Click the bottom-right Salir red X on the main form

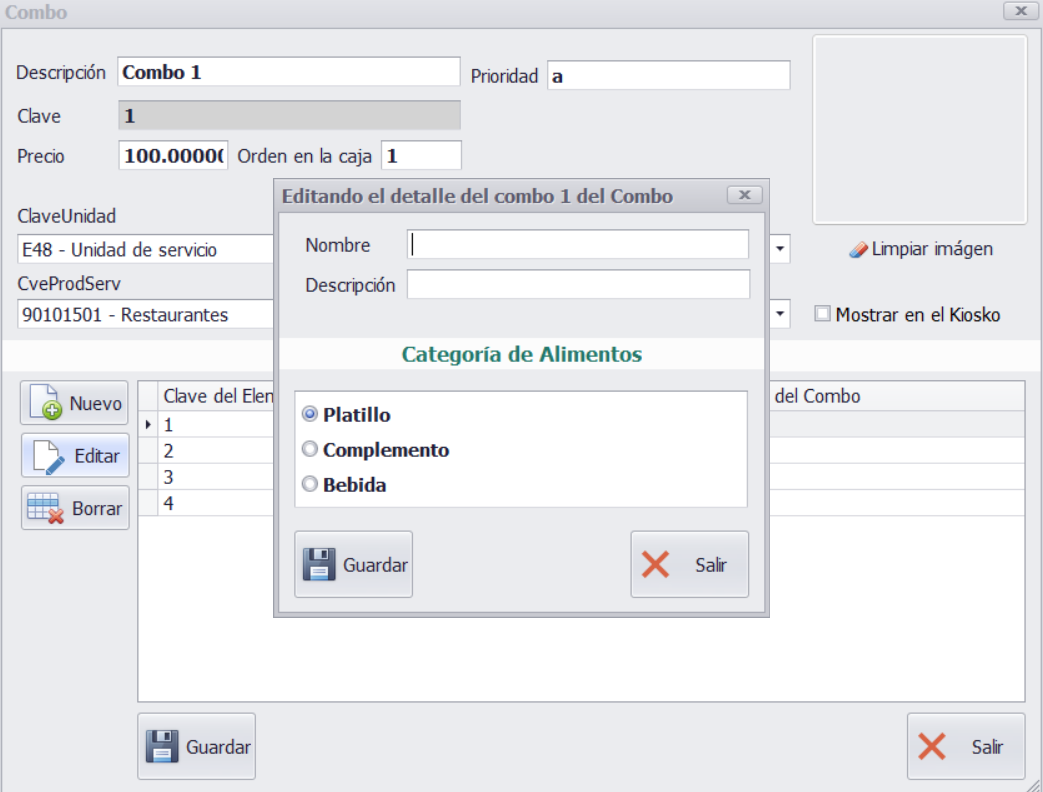coord(965,746)
